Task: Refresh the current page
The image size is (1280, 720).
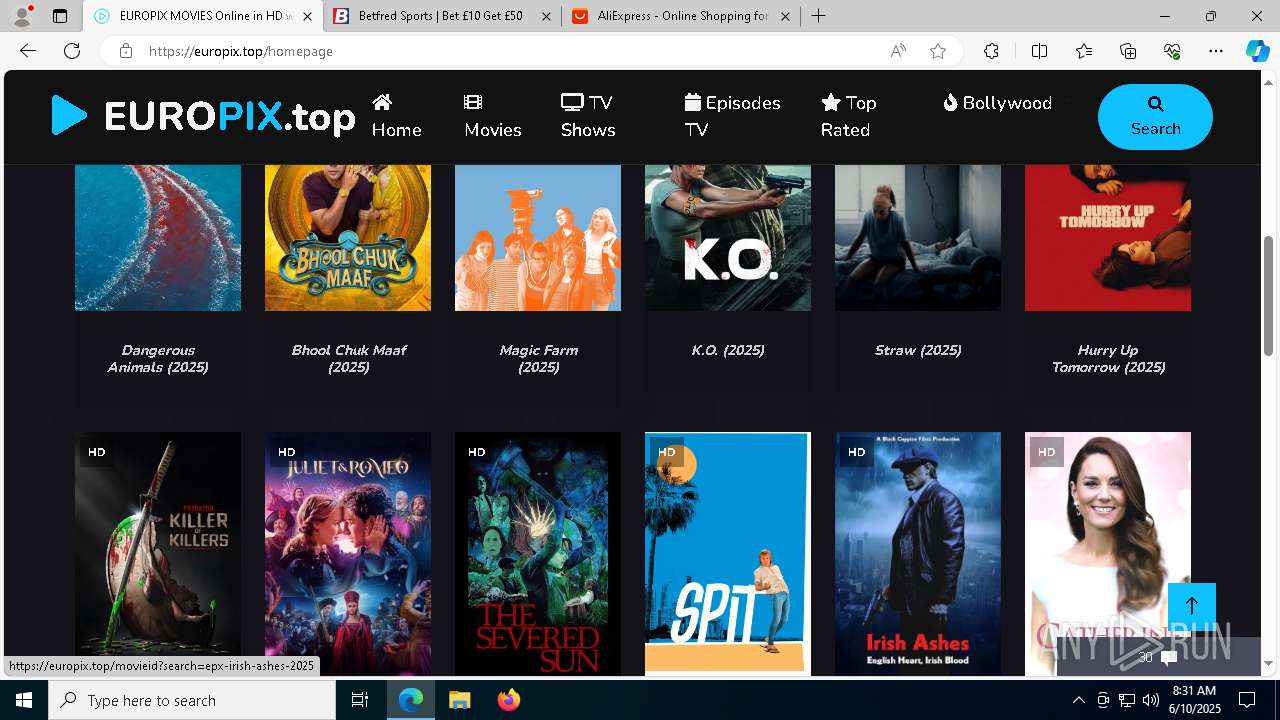Action: [72, 51]
